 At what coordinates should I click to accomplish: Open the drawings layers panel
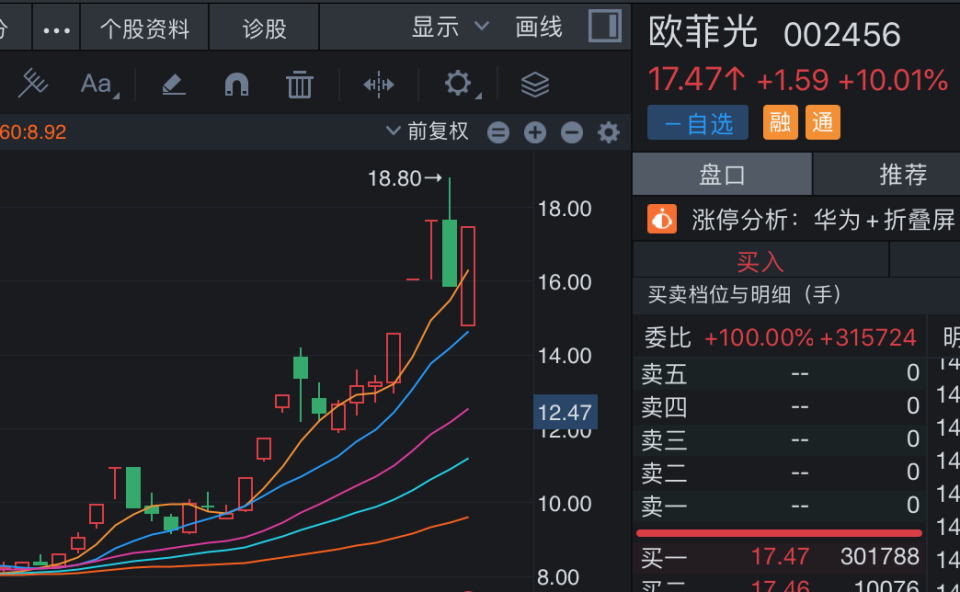(x=534, y=84)
